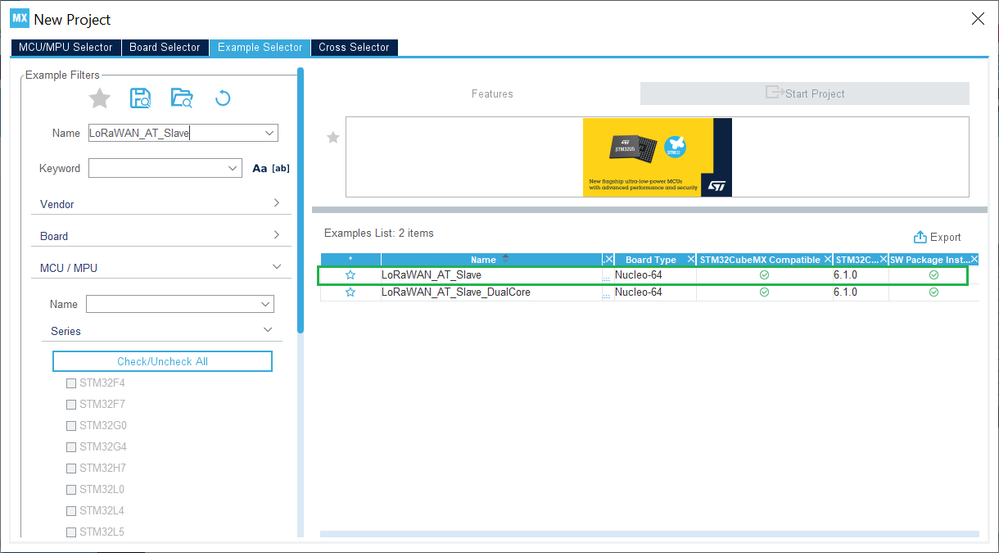Click the star column header
Viewport: 999px width, 553px height.
coord(350,259)
